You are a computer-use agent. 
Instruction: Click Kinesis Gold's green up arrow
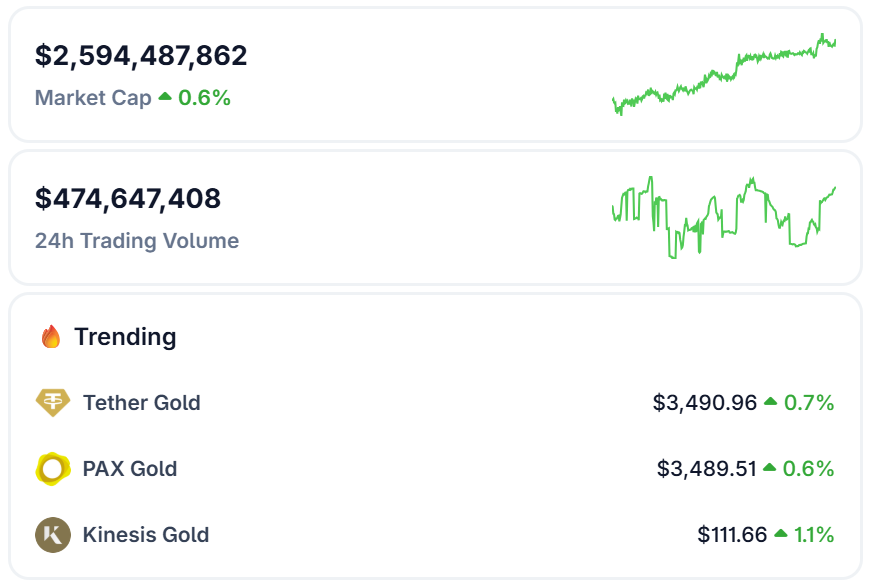click(781, 534)
